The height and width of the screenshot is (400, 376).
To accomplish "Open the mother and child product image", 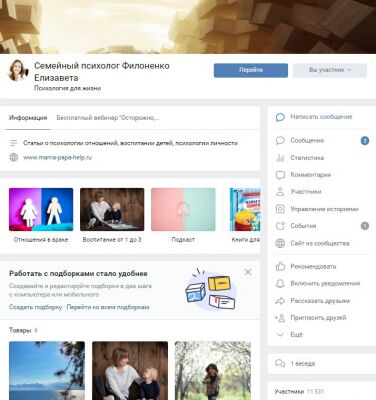I will pyautogui.click(x=130, y=370).
